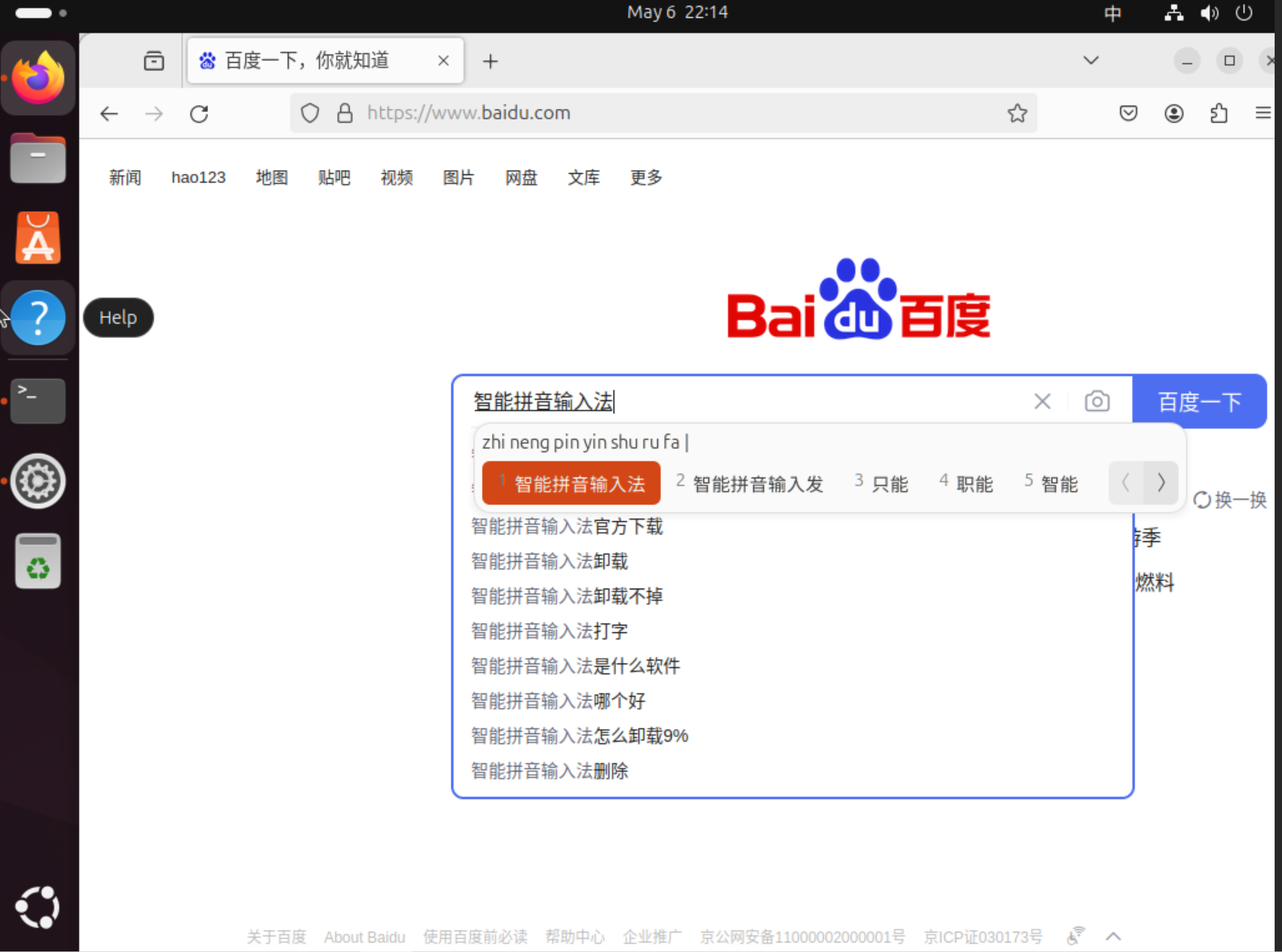Open Firefox account menu

tap(1174, 113)
